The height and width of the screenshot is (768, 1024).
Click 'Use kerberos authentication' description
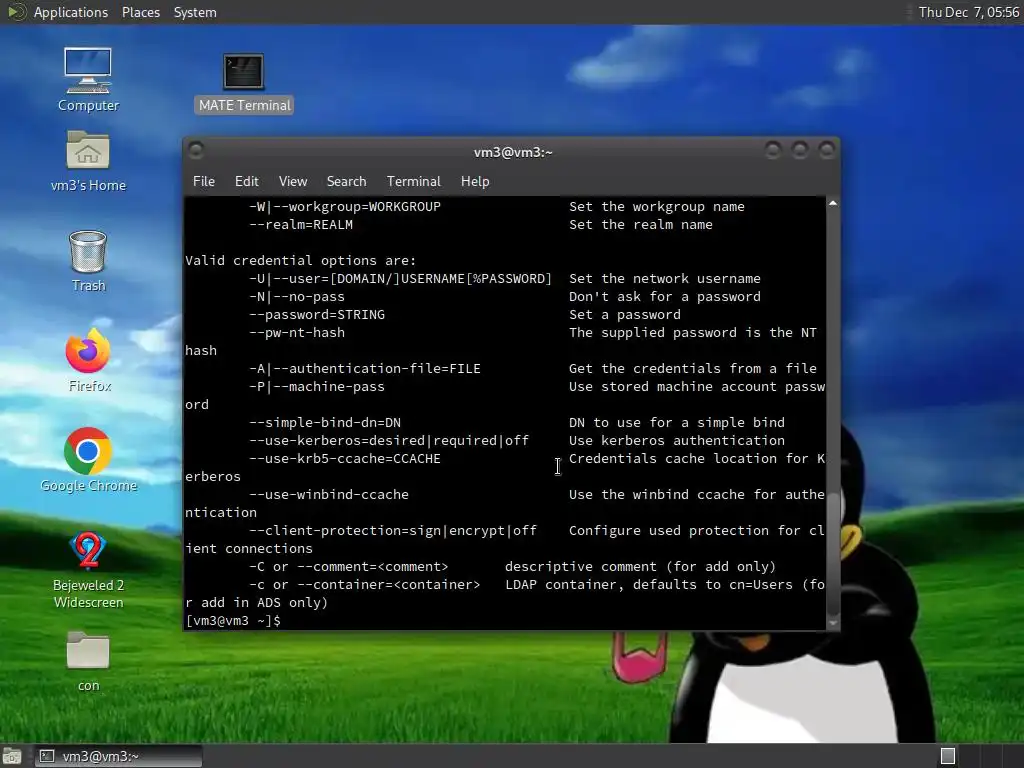pos(677,441)
